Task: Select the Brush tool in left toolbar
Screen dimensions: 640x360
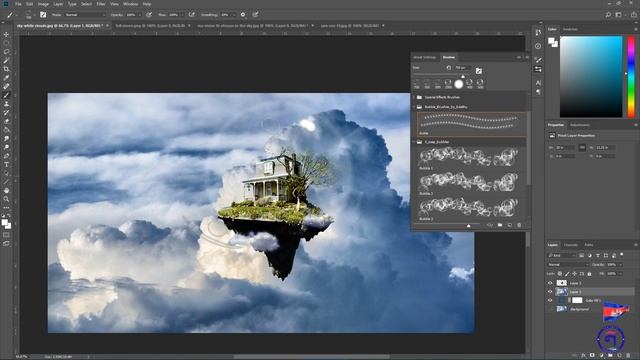Action: pyautogui.click(x=6, y=95)
